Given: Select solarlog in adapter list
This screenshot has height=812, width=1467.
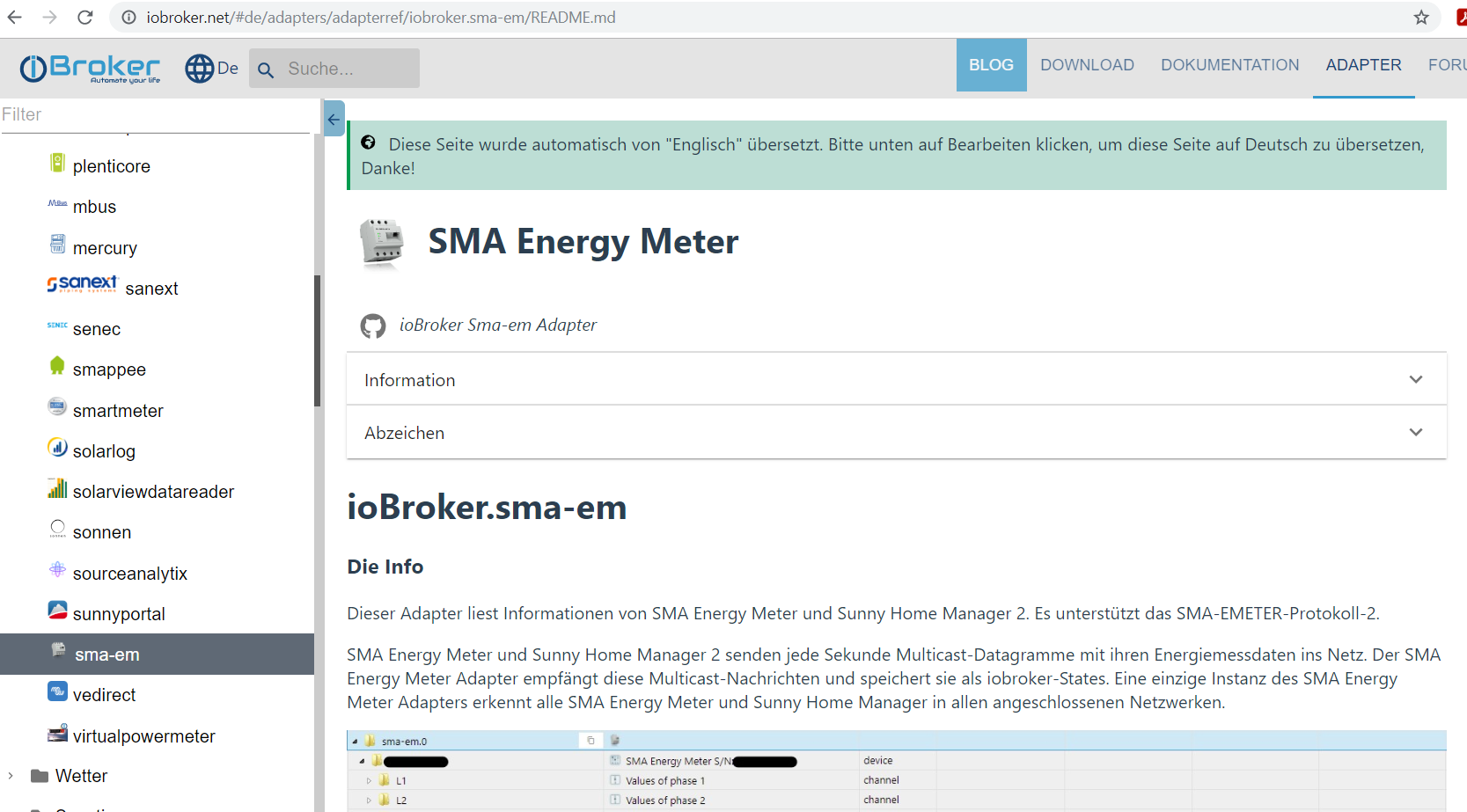Looking at the screenshot, I should point(104,451).
